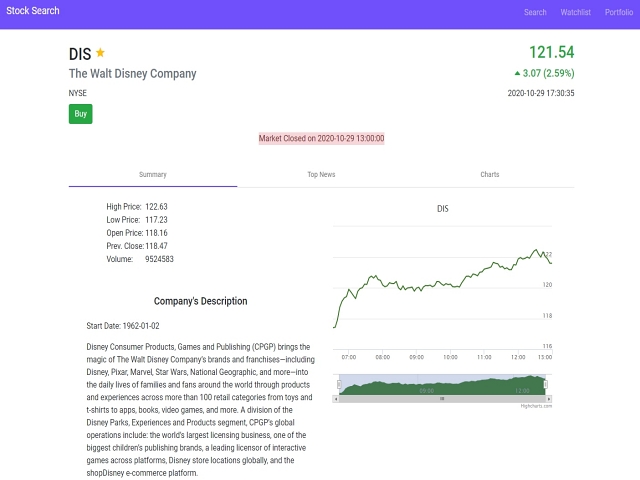Click the Market Closed status banner

point(321,138)
